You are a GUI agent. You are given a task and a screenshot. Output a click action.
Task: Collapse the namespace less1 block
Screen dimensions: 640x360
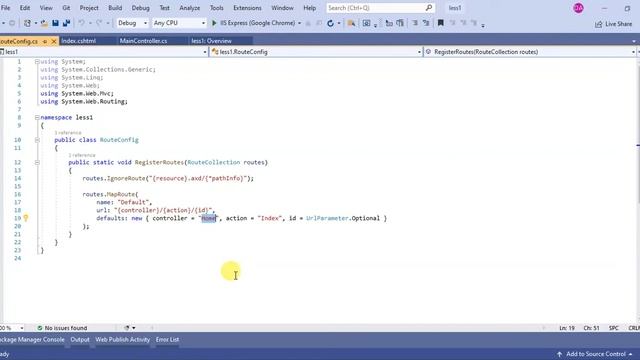coord(37,118)
